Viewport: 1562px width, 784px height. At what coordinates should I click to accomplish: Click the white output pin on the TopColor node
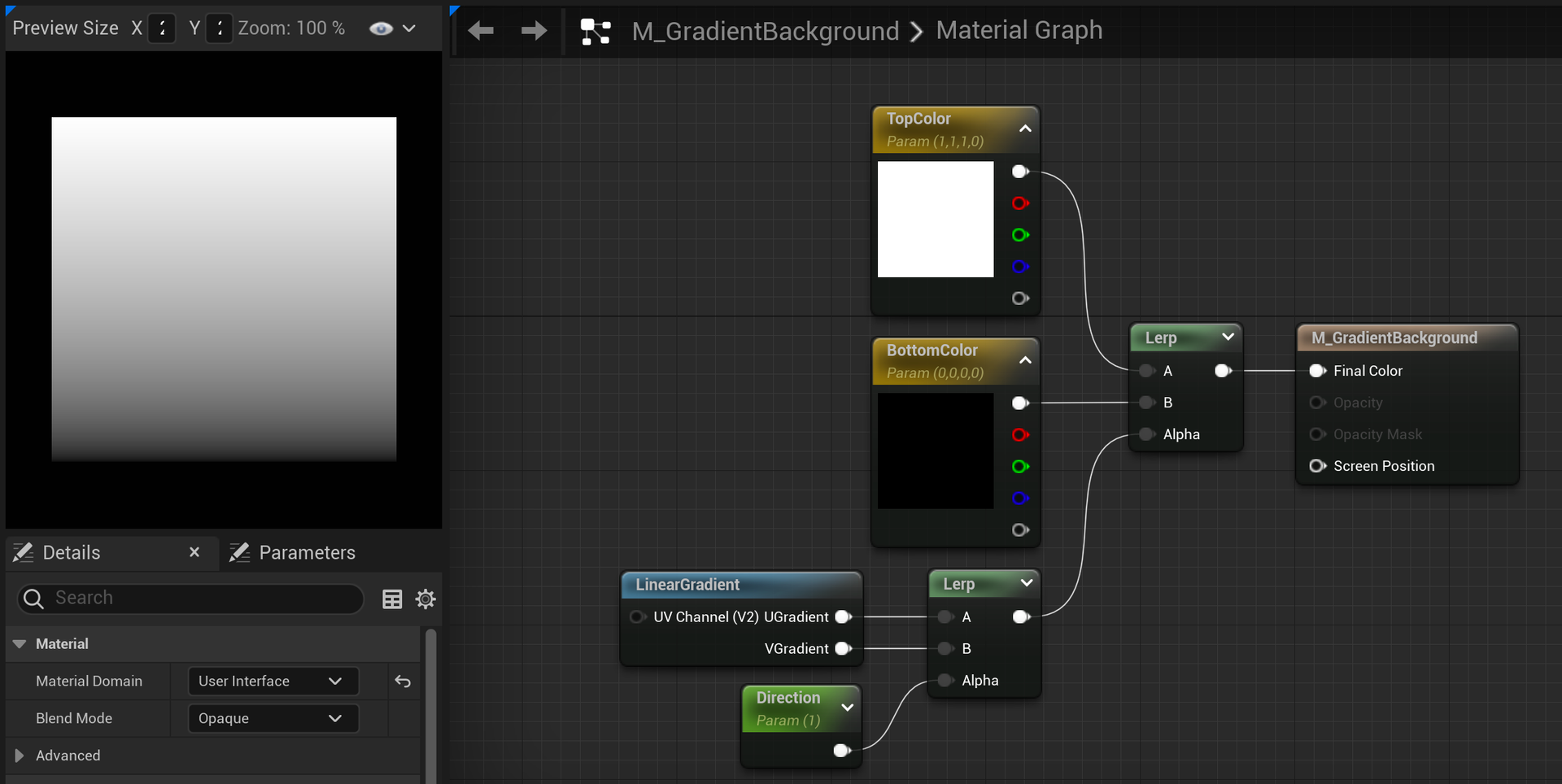click(1020, 171)
